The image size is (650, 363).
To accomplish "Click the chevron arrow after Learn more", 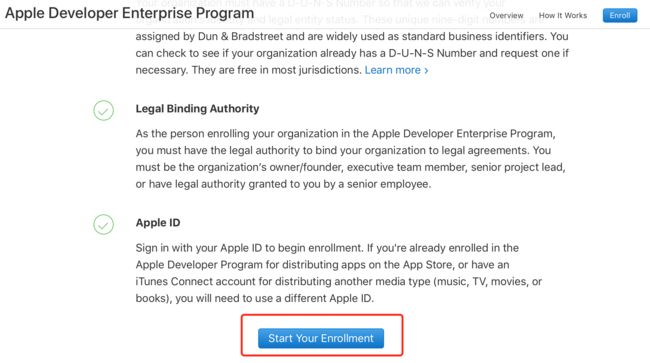I will point(426,70).
